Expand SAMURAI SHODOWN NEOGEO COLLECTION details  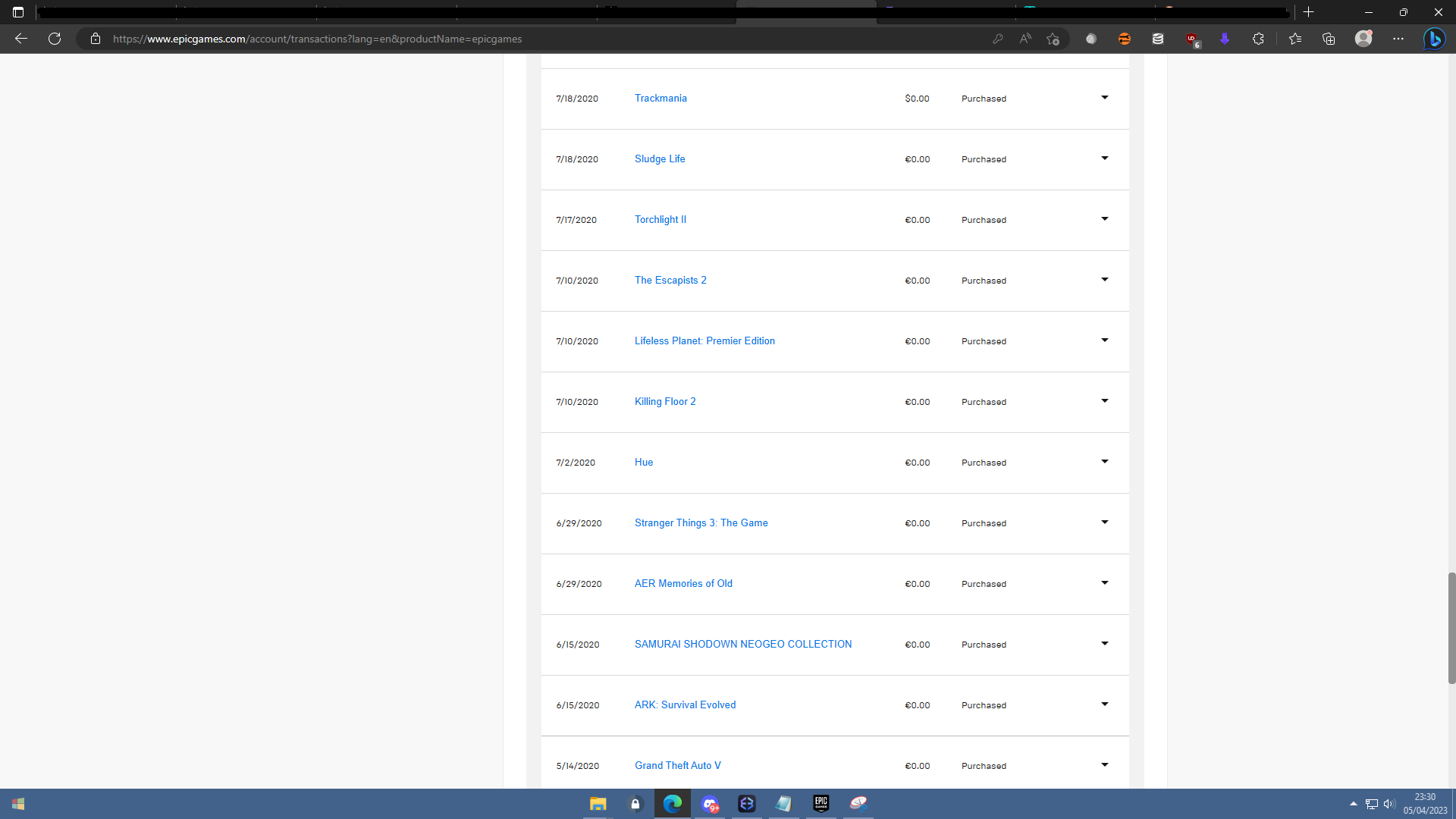point(1105,644)
